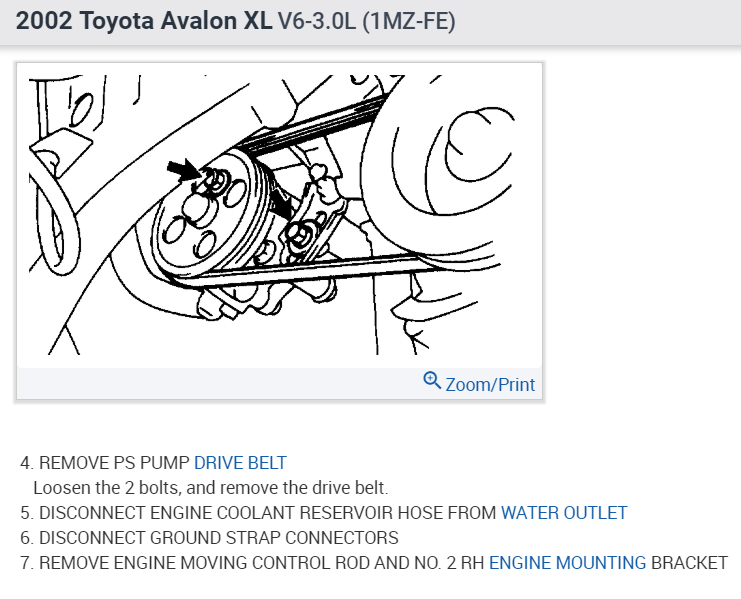Image resolution: width=741 pixels, height=599 pixels.
Task: Open the WATER OUTLET link
Action: [564, 513]
